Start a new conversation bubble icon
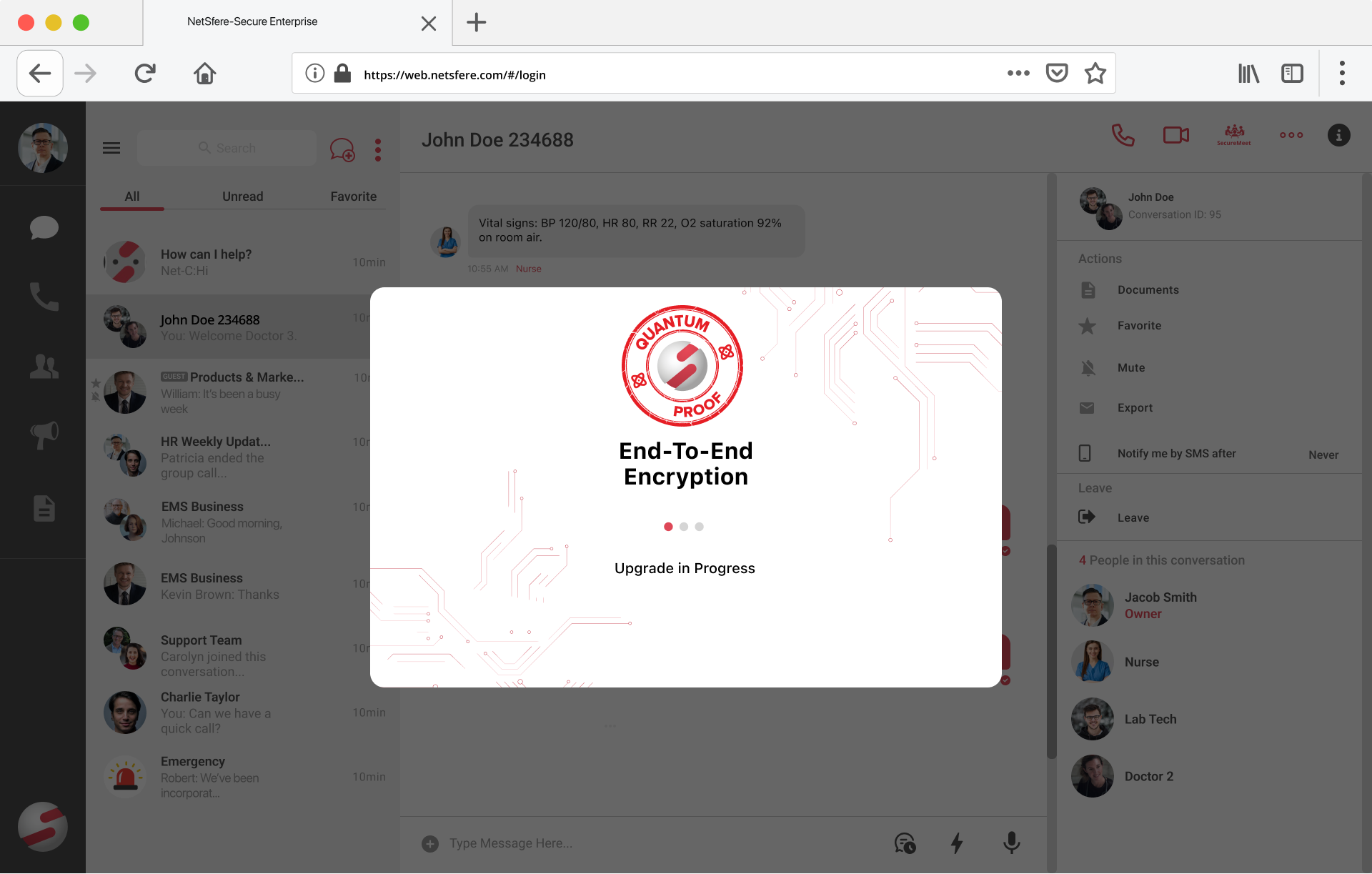1372x874 pixels. [x=342, y=149]
